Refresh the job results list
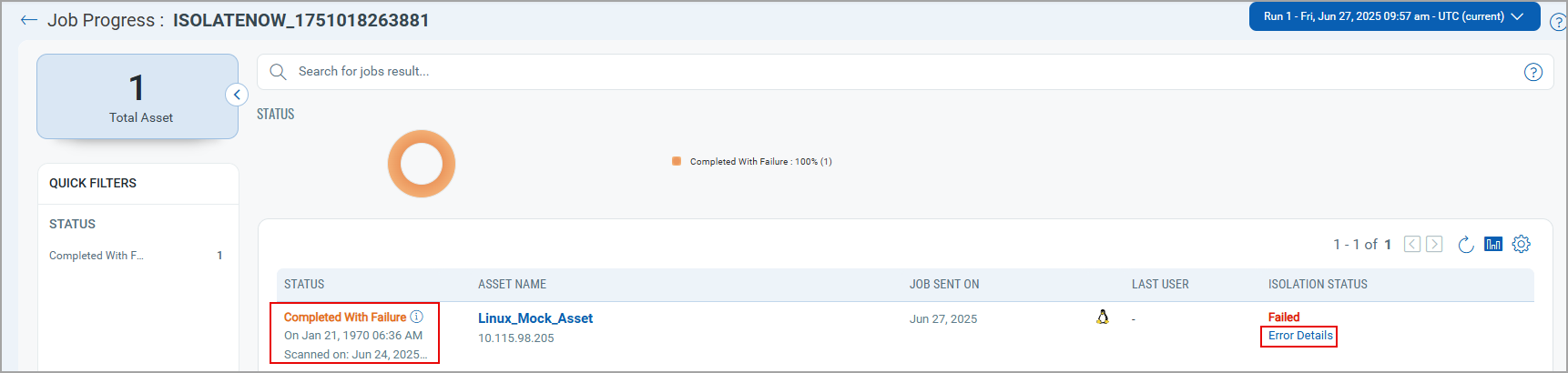This screenshot has height=373, width=1568. [x=1466, y=244]
